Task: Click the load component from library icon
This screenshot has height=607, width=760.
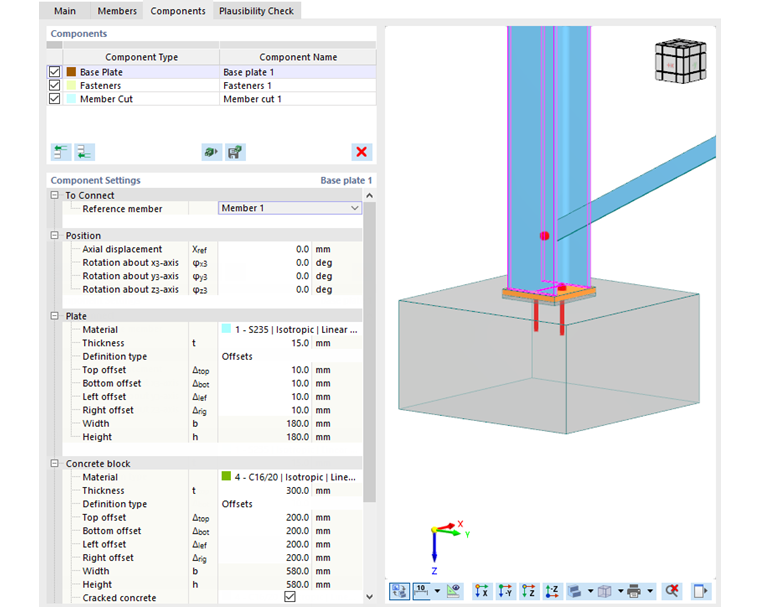Action: (x=212, y=152)
